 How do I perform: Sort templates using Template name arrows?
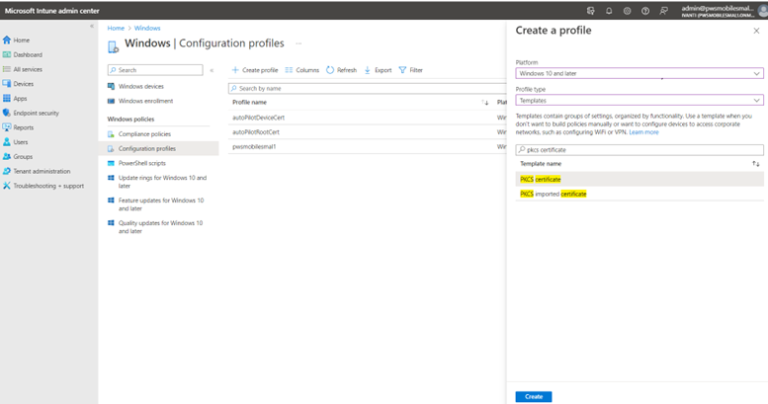[x=756, y=164]
